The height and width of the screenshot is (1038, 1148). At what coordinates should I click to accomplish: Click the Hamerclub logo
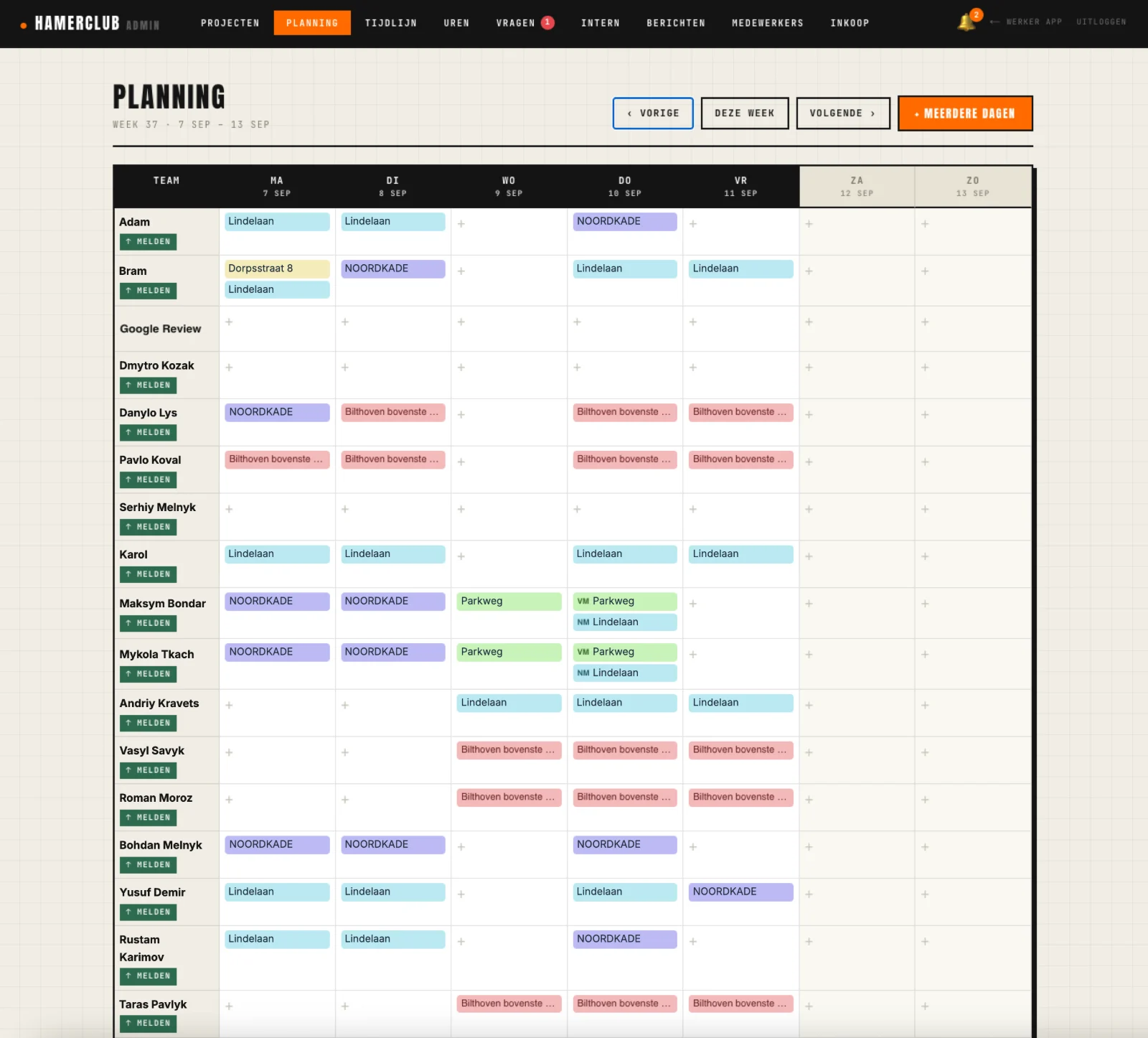click(x=90, y=23)
